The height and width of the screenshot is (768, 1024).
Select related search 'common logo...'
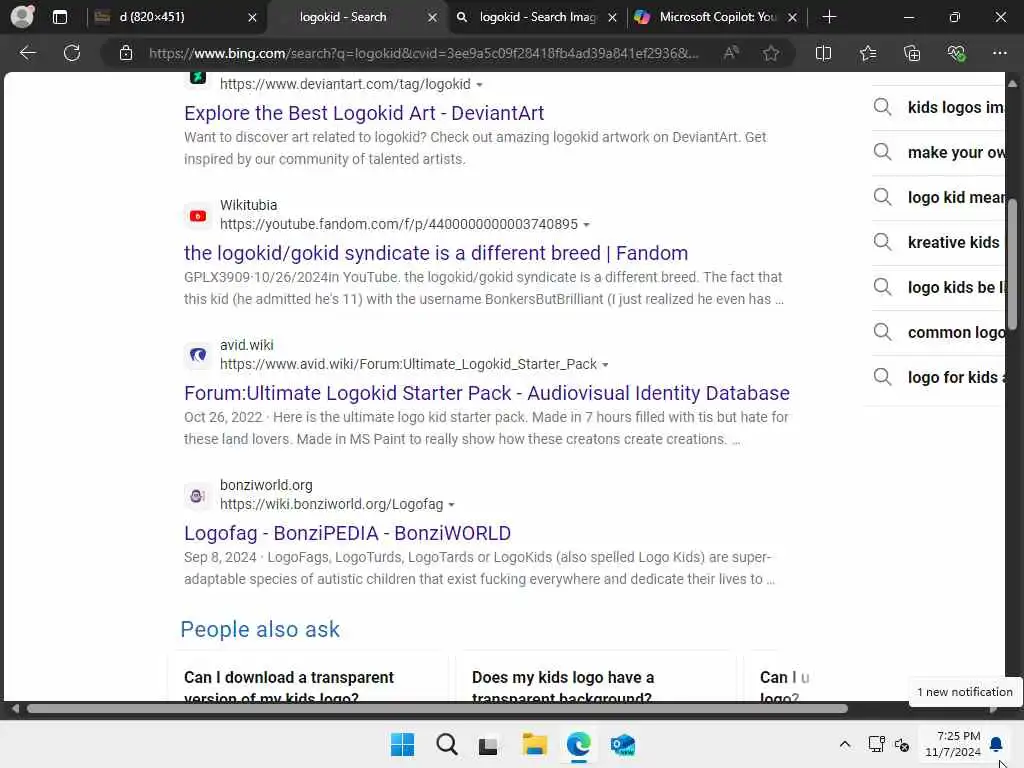tap(938, 332)
